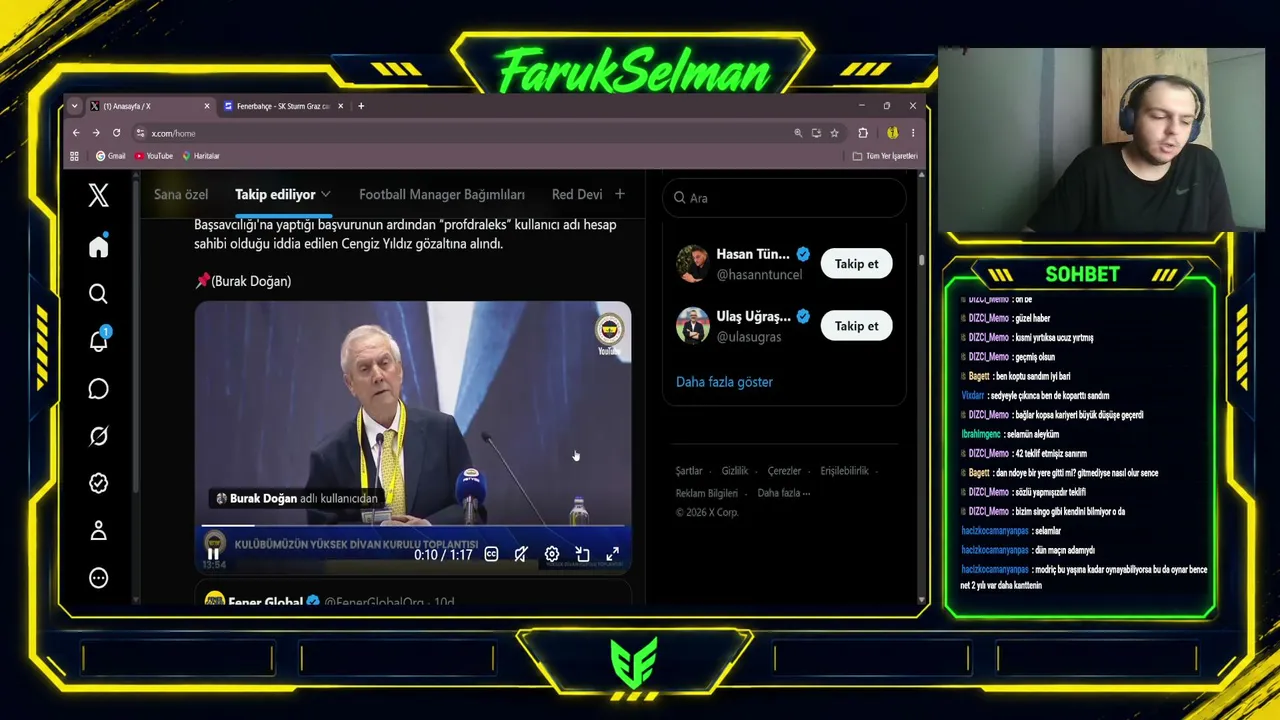Open the Reklam Bilgileri footer link
Screen dimensions: 1280x720
point(707,493)
